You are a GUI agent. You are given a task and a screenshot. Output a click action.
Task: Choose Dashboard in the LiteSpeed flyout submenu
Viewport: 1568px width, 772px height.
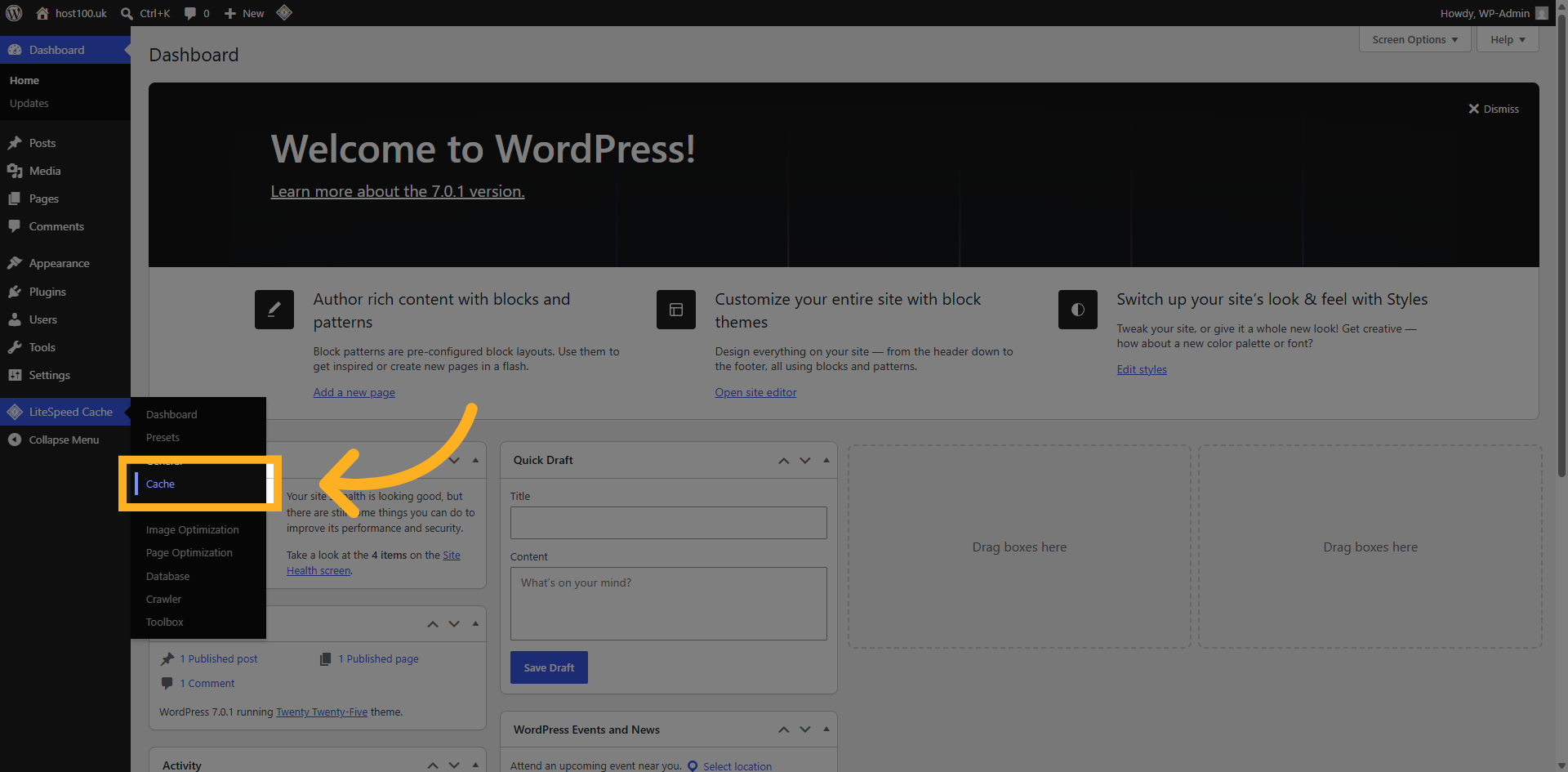coord(171,414)
